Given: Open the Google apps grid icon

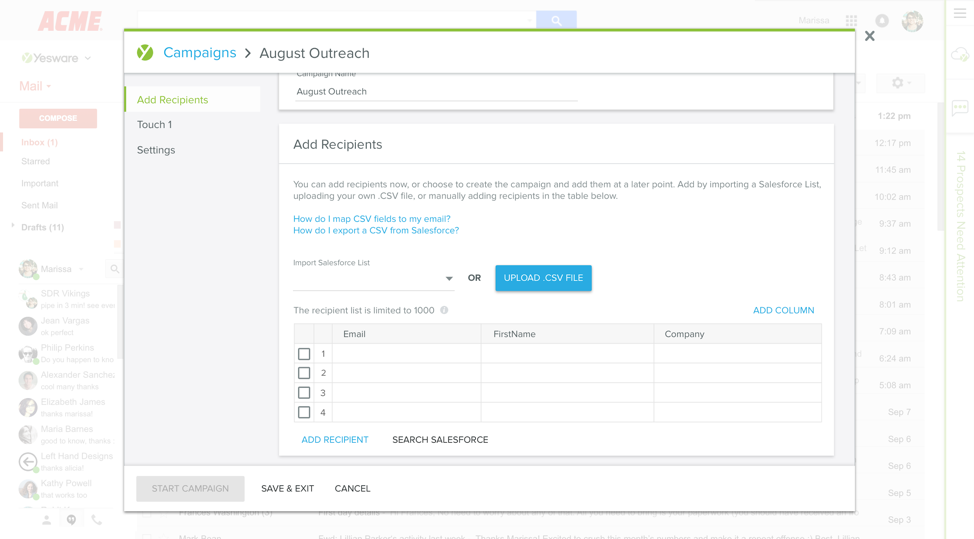Looking at the screenshot, I should click(851, 20).
